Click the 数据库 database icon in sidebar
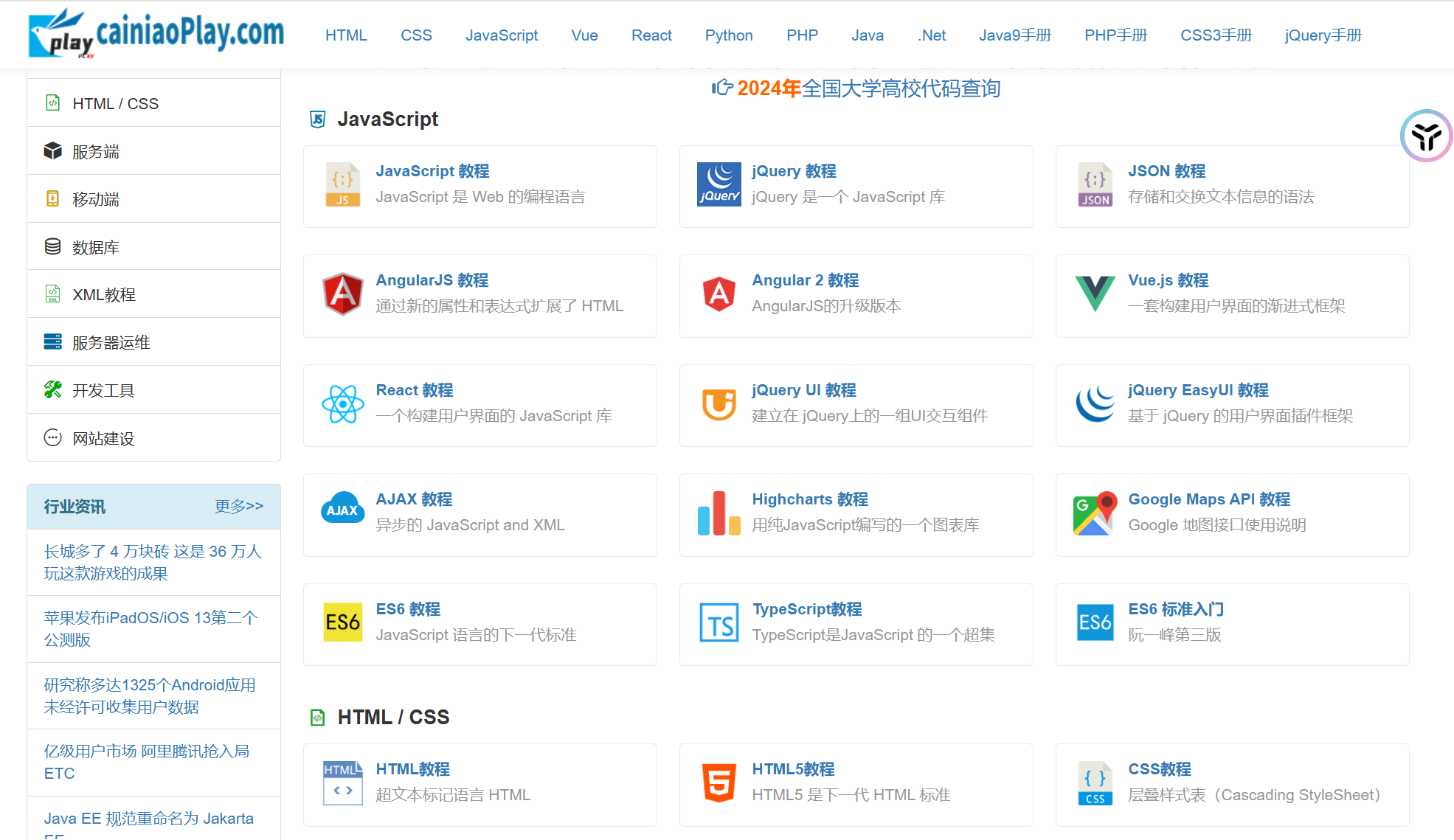 tap(52, 246)
